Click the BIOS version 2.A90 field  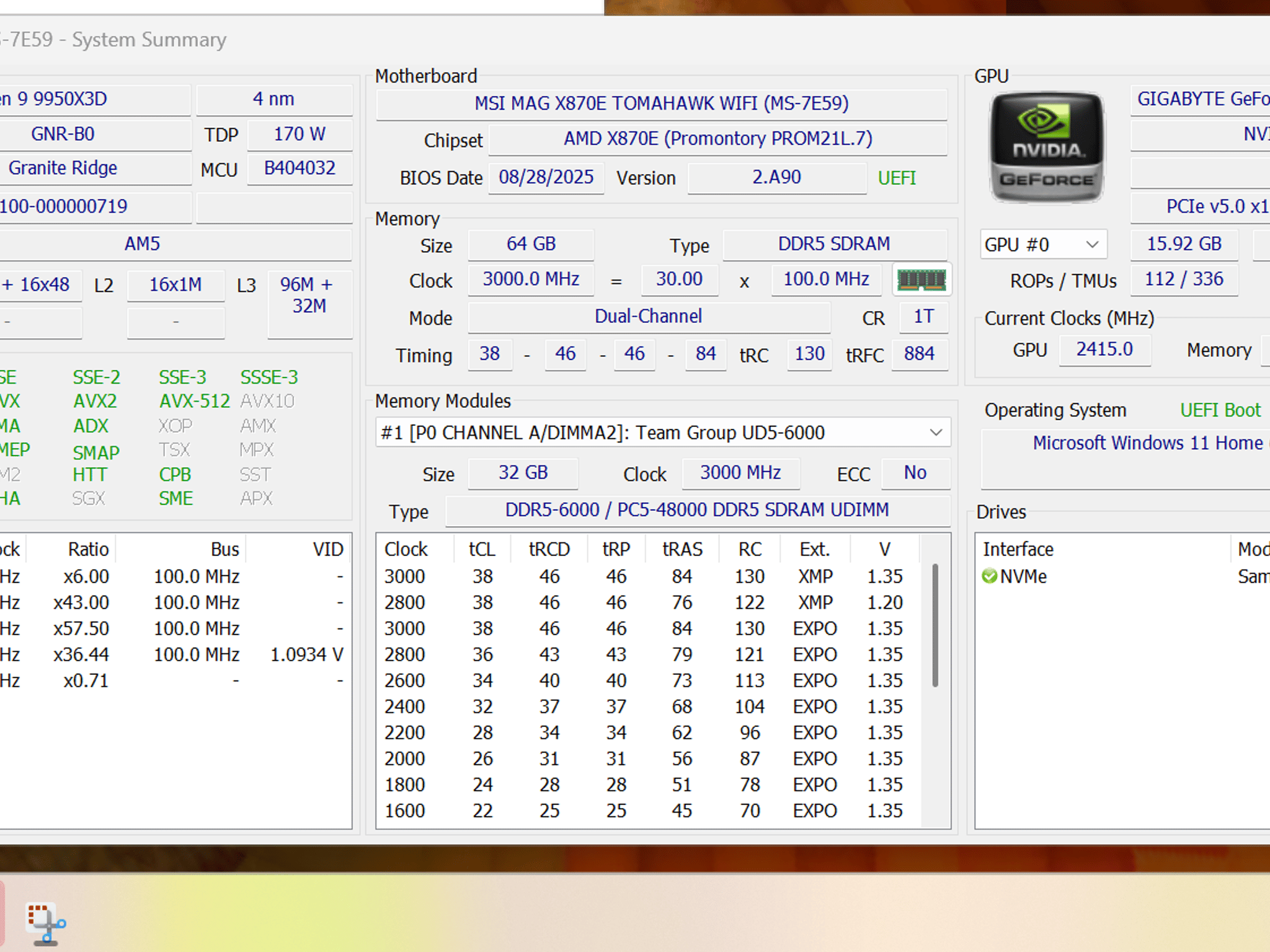pos(777,178)
